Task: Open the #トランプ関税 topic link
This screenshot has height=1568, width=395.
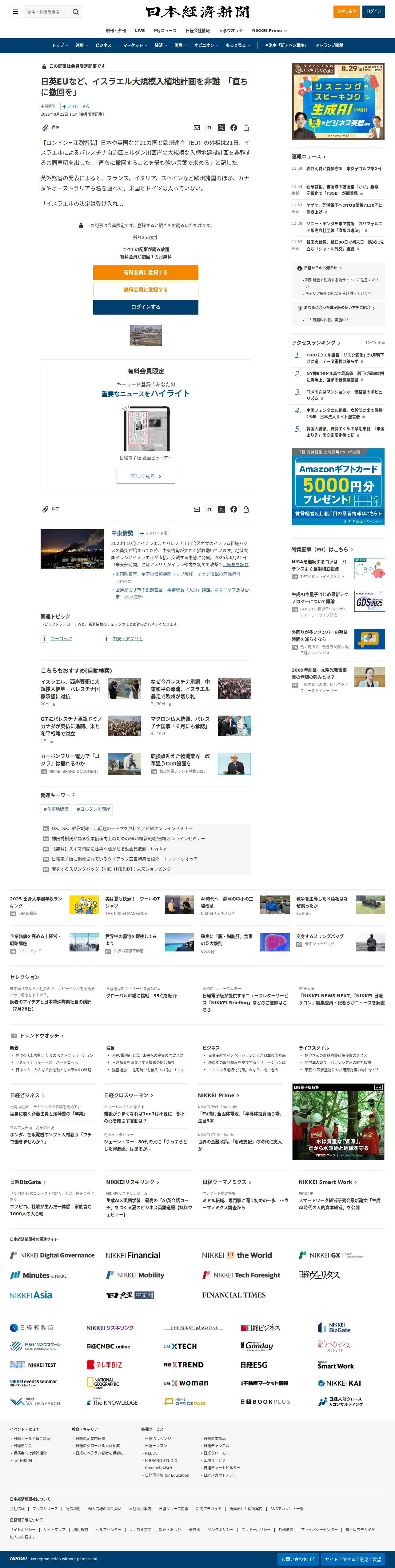Action: 329,46
